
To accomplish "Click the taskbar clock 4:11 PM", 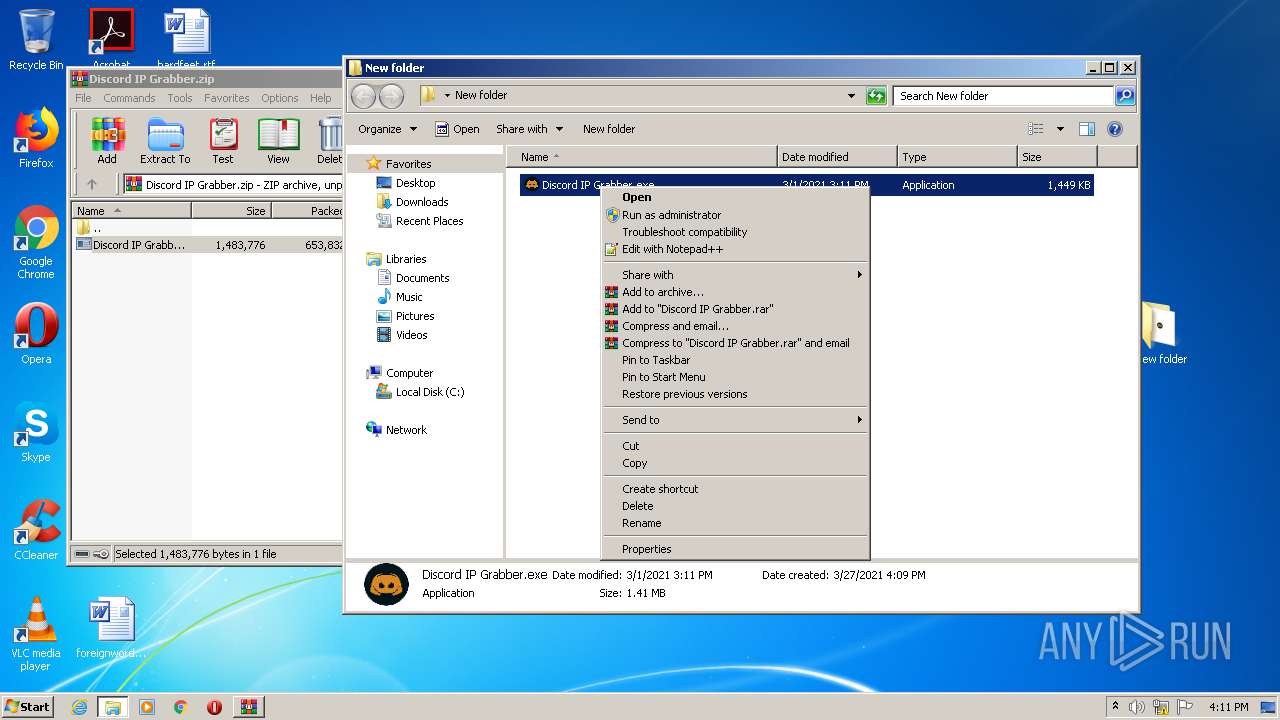I will click(1228, 707).
